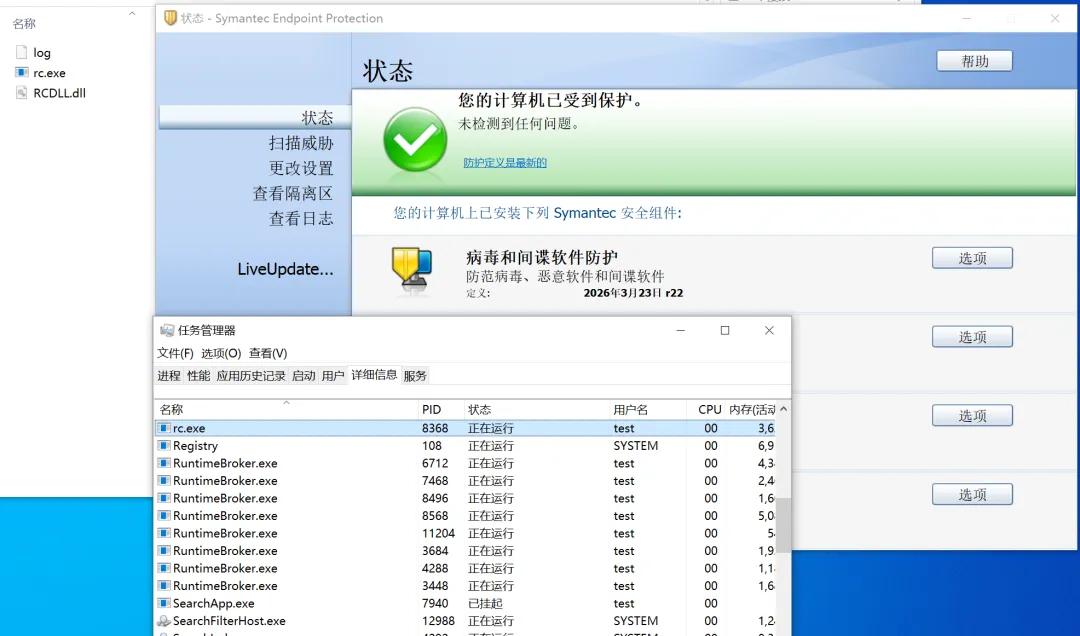Open the 状态 page in Symantec sidebar
Image resolution: width=1080 pixels, height=636 pixels.
255,118
